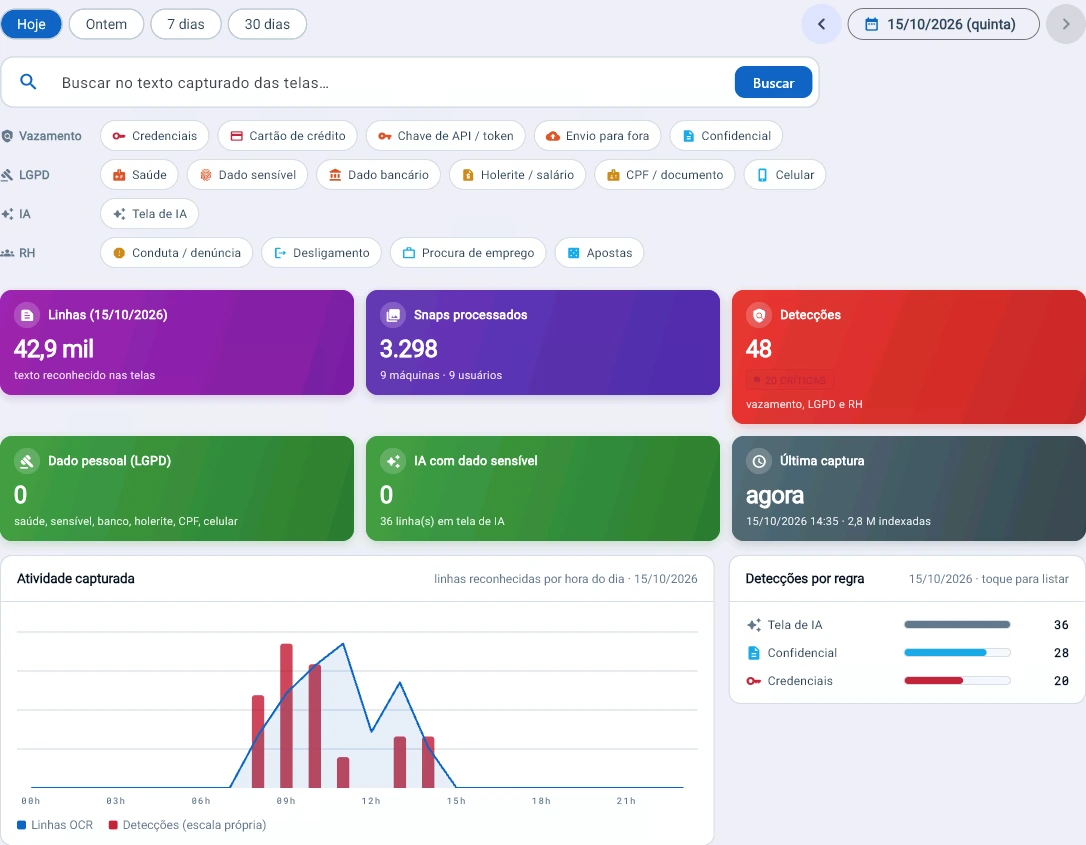Click the document icon on Linhas card
This screenshot has width=1086, height=845.
pos(26,315)
